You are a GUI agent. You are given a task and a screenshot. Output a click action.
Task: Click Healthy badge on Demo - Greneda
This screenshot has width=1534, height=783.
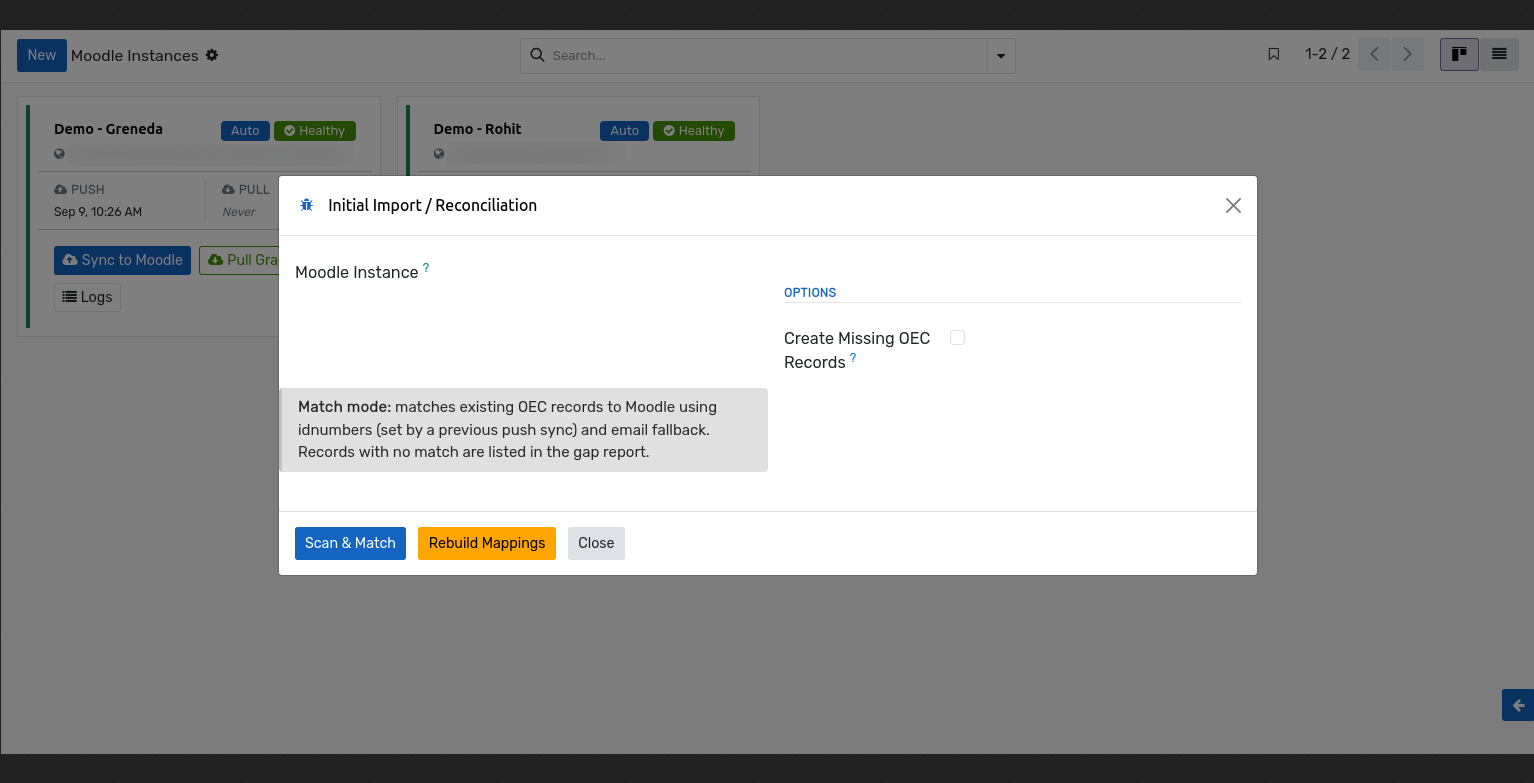(x=315, y=131)
